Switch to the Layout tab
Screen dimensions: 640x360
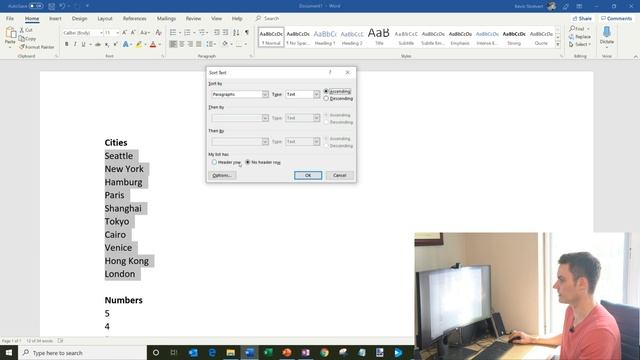tap(104, 18)
